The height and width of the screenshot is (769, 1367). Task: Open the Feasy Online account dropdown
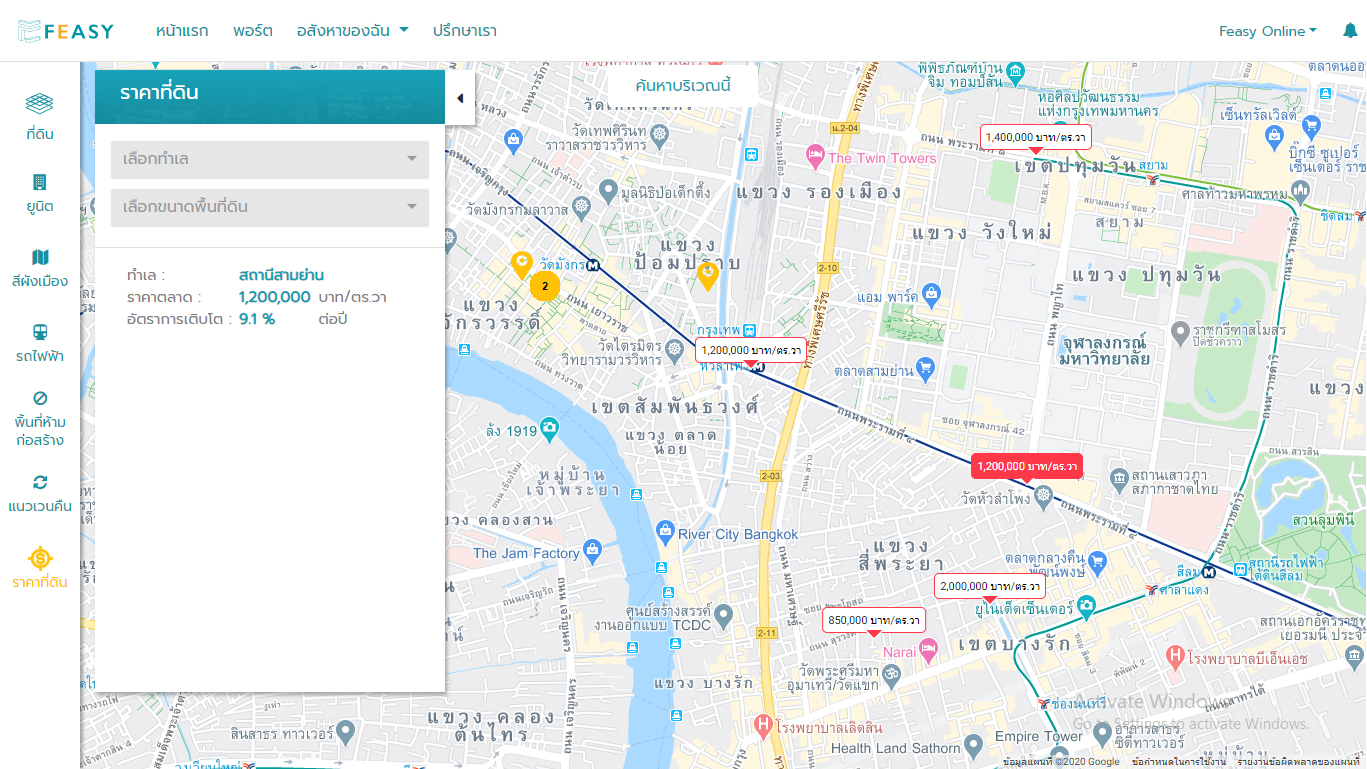pyautogui.click(x=1268, y=31)
